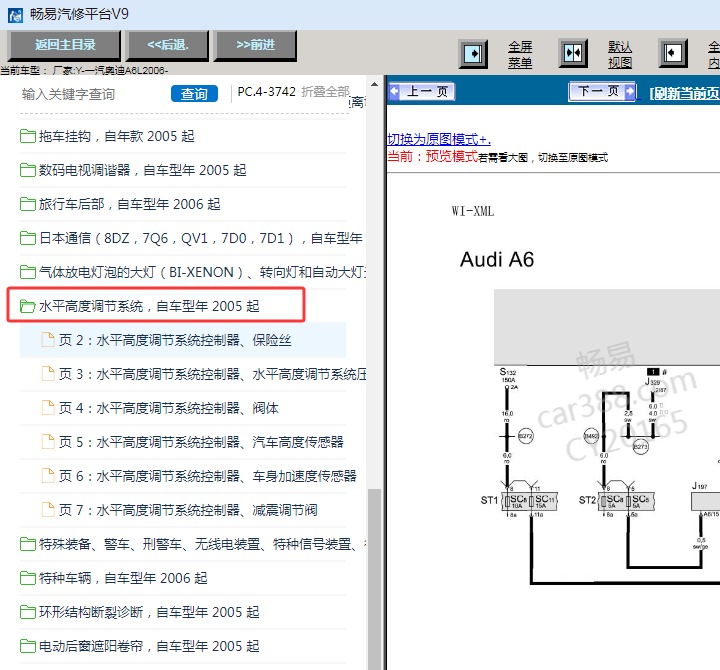The width and height of the screenshot is (720, 670).
Task: Click the left arrow on 上一页
Action: [x=394, y=91]
